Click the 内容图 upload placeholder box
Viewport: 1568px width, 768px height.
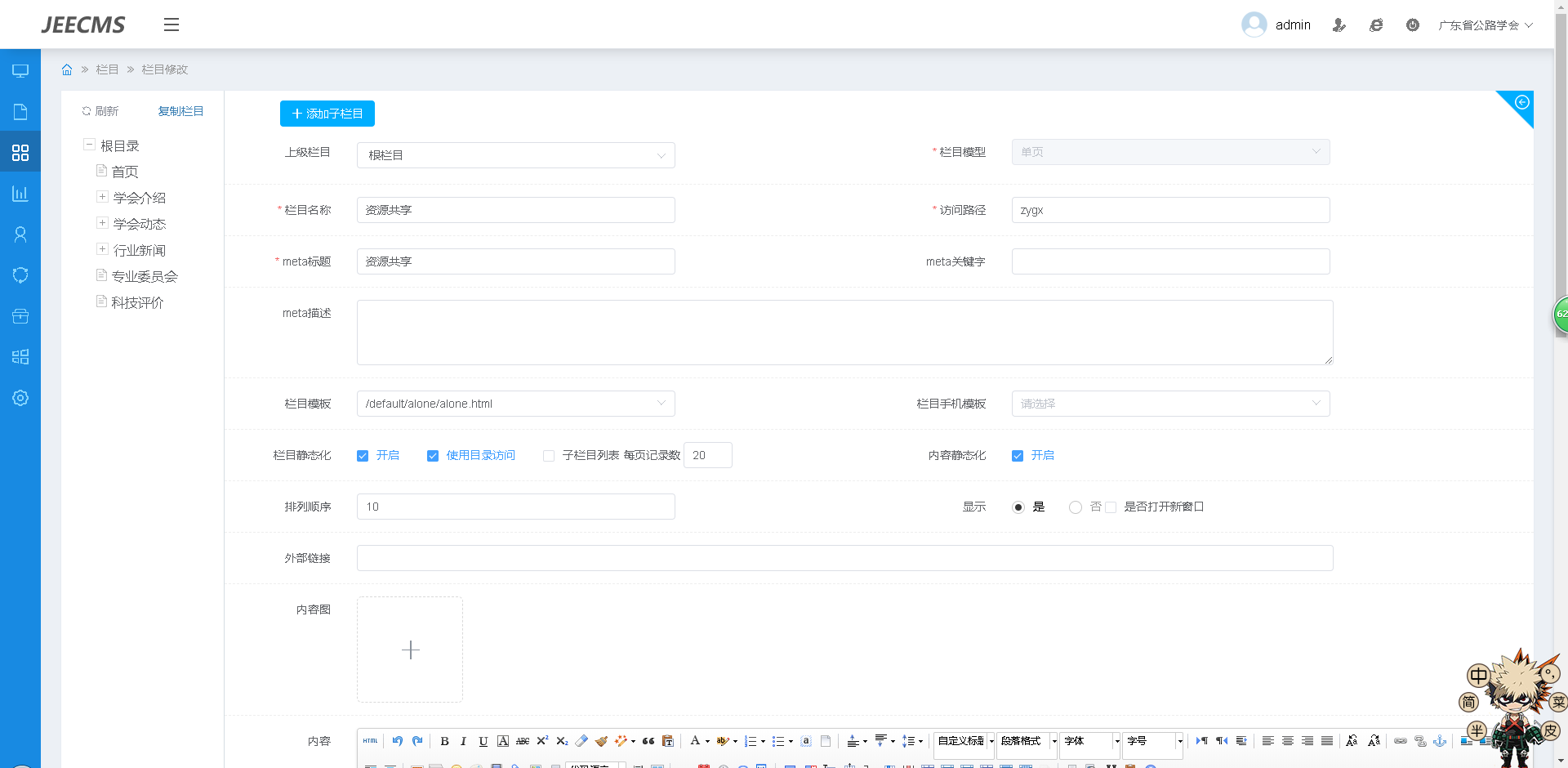[x=410, y=650]
